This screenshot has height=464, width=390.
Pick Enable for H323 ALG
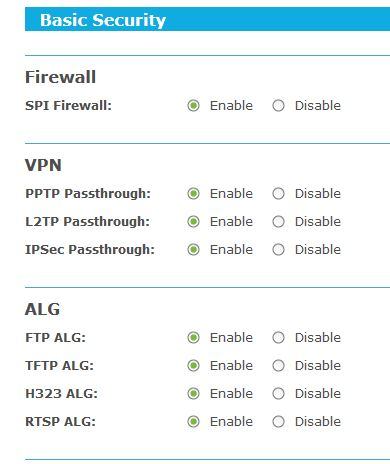tap(193, 394)
